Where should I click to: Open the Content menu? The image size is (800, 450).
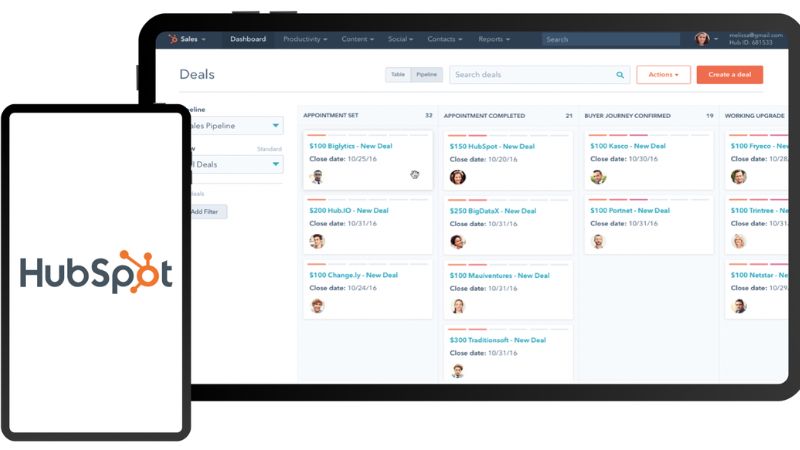[x=358, y=39]
